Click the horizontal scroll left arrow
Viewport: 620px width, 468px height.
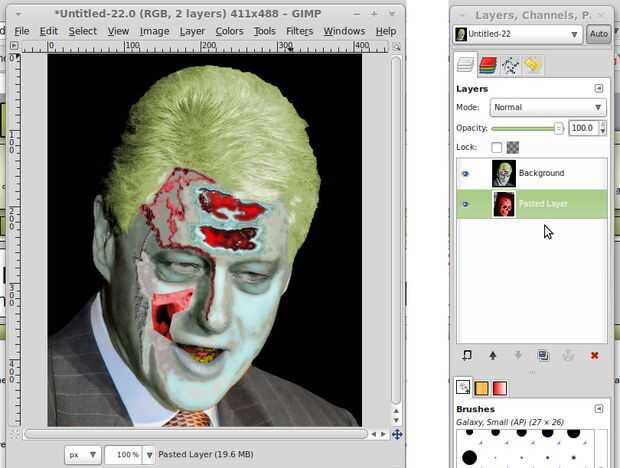click(373, 434)
